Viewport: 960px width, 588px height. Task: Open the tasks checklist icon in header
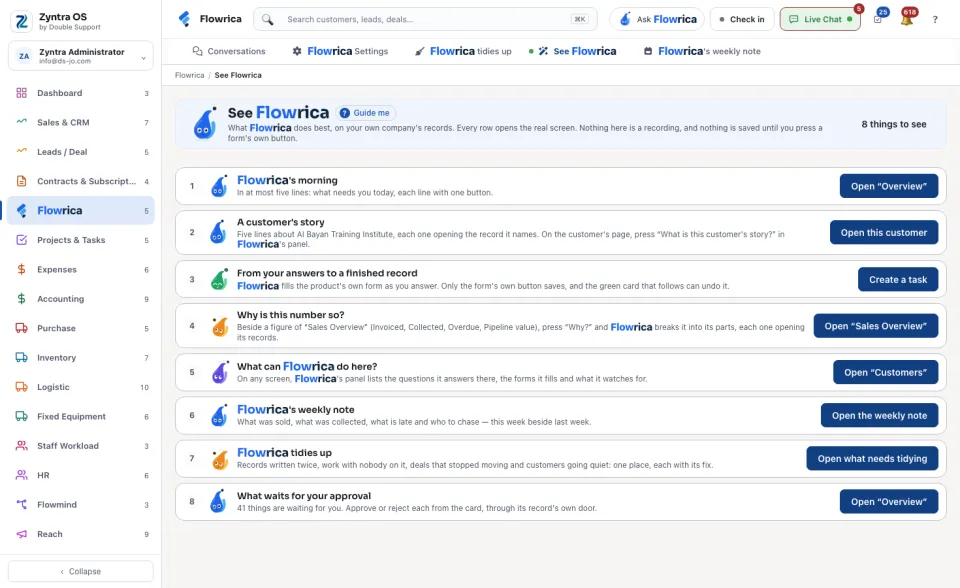pyautogui.click(x=878, y=19)
